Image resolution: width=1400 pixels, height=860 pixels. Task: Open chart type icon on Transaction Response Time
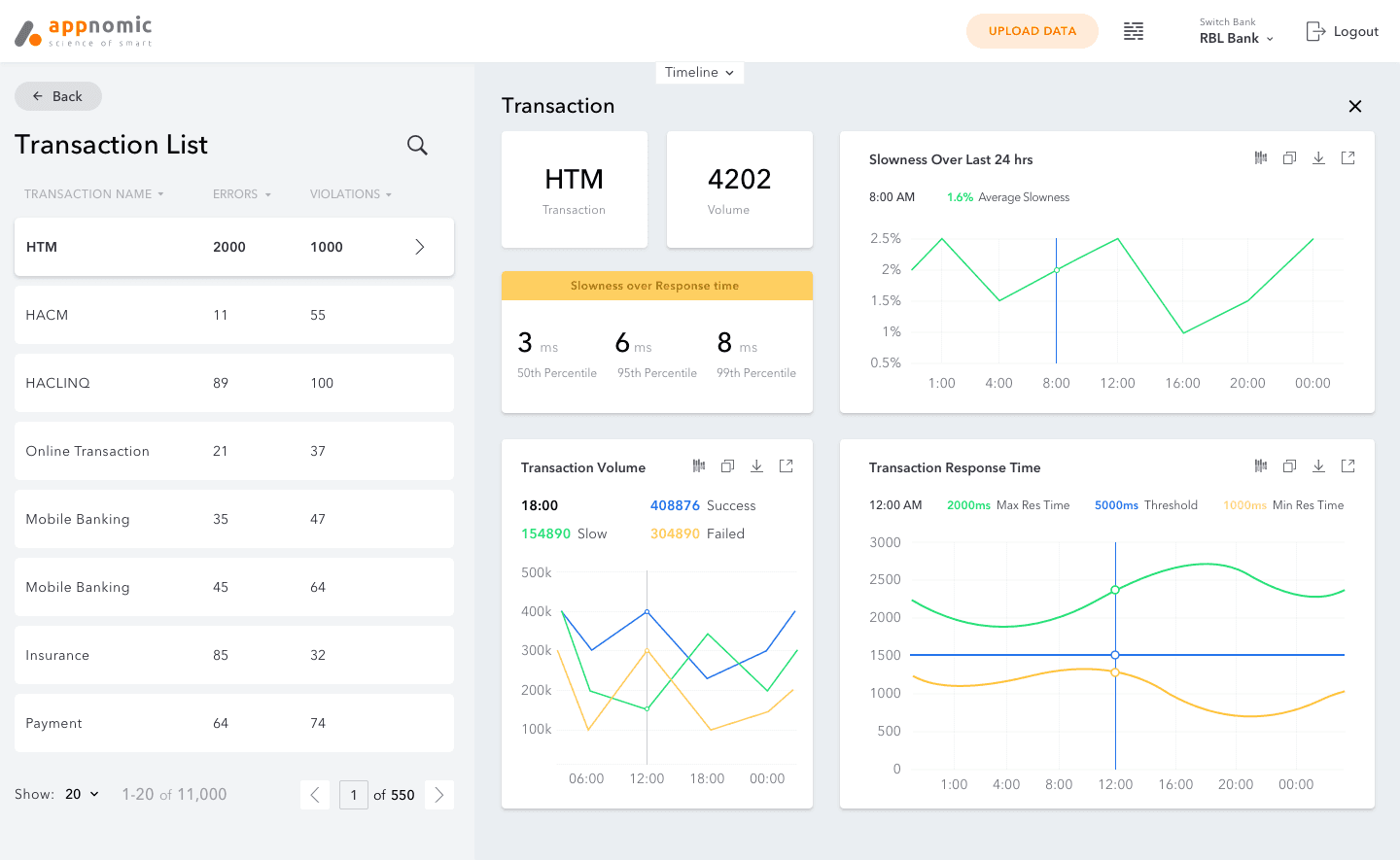click(1261, 465)
